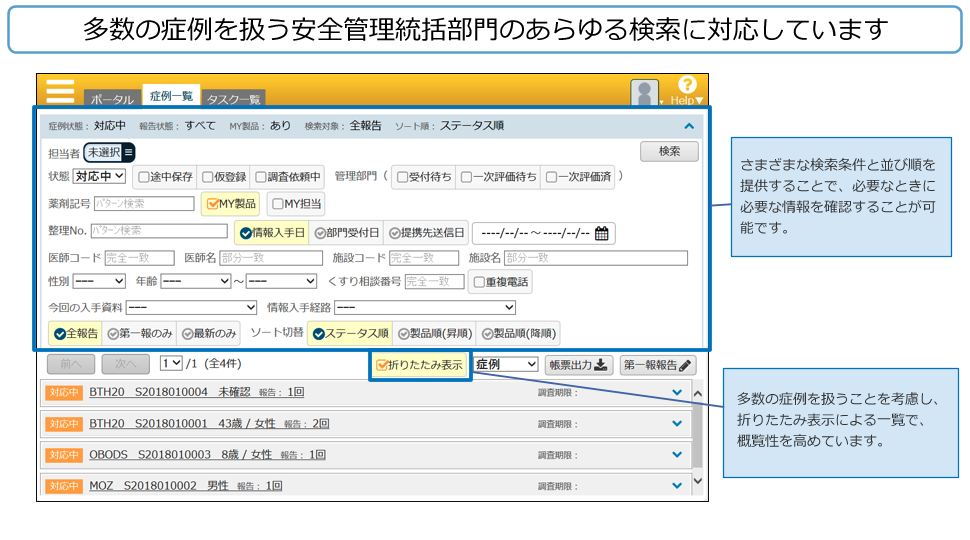Expand the BTH20 S2018010004 case row

[x=677, y=393]
